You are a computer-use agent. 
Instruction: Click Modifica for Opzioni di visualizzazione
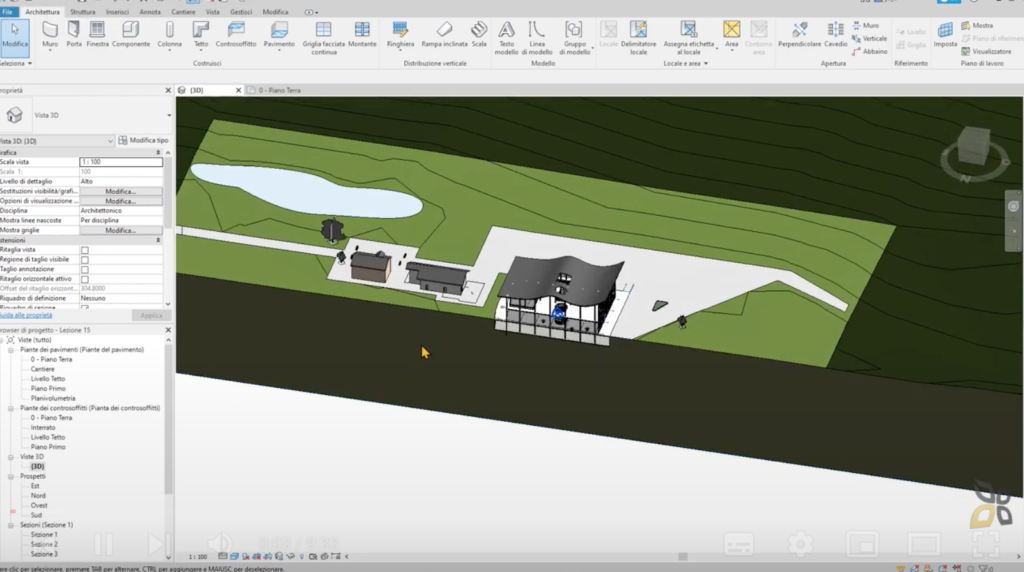[121, 201]
